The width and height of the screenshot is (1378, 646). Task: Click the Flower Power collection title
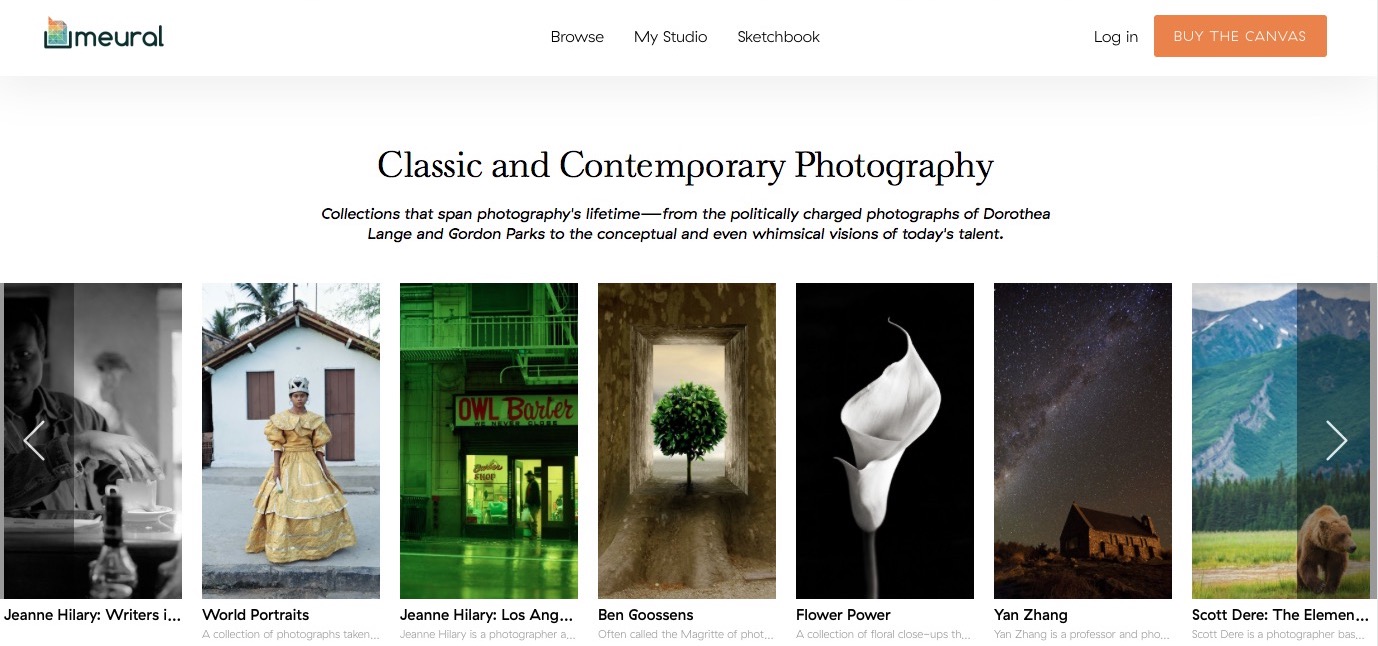coord(843,615)
